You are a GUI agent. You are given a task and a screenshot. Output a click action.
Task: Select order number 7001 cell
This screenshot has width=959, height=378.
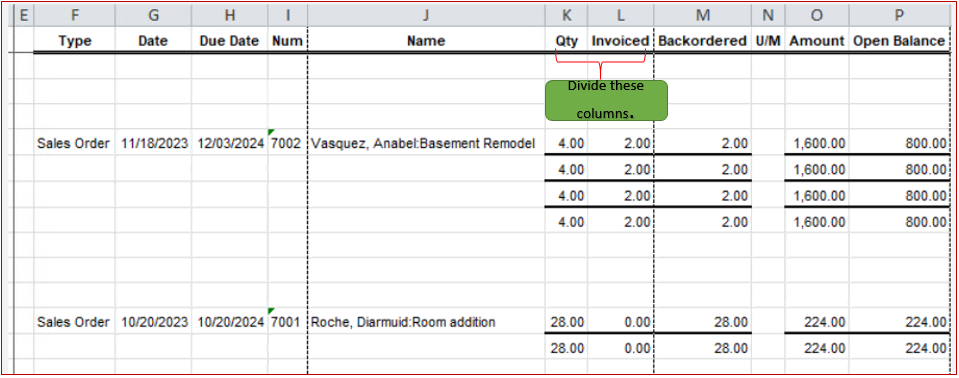(x=287, y=321)
